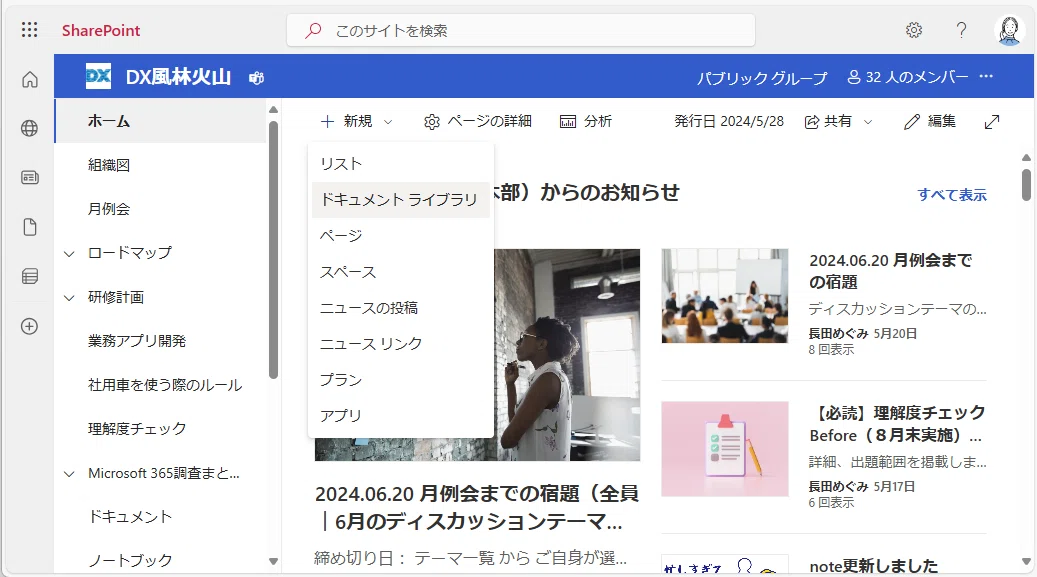Expand the 研修計画 nav section

coord(69,298)
